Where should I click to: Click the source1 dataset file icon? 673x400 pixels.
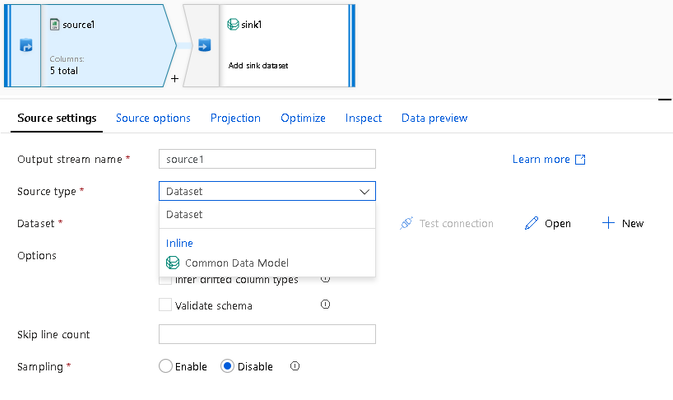55,24
